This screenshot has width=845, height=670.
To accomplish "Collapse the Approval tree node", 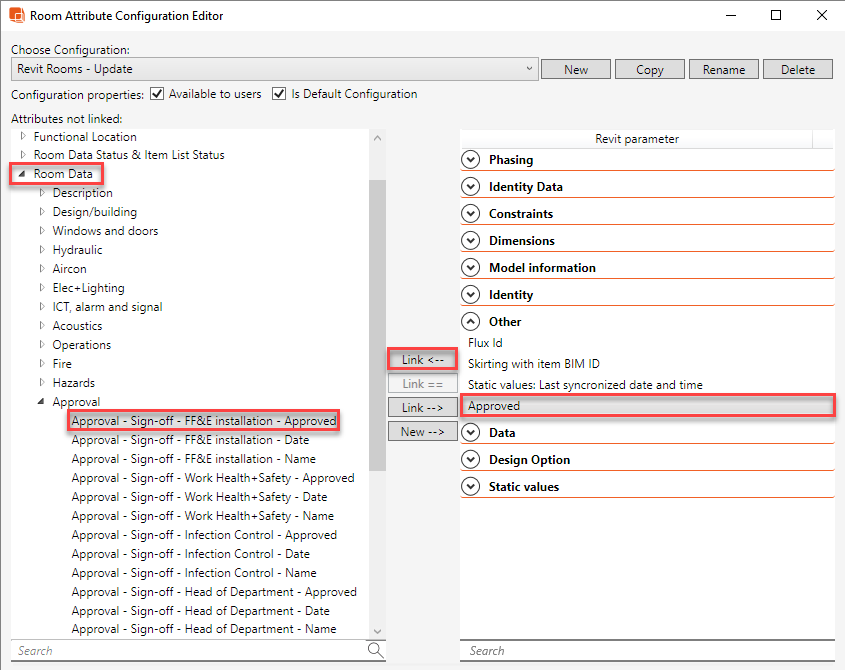I will 41,401.
